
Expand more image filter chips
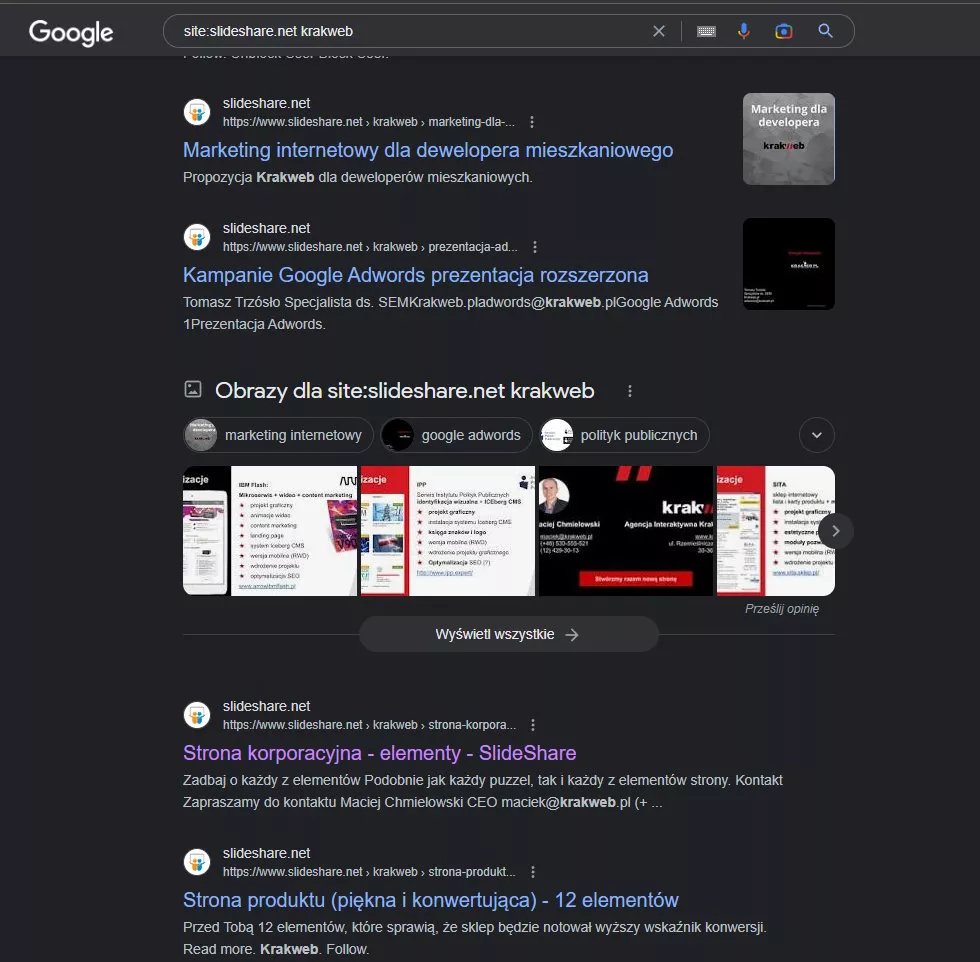click(817, 435)
